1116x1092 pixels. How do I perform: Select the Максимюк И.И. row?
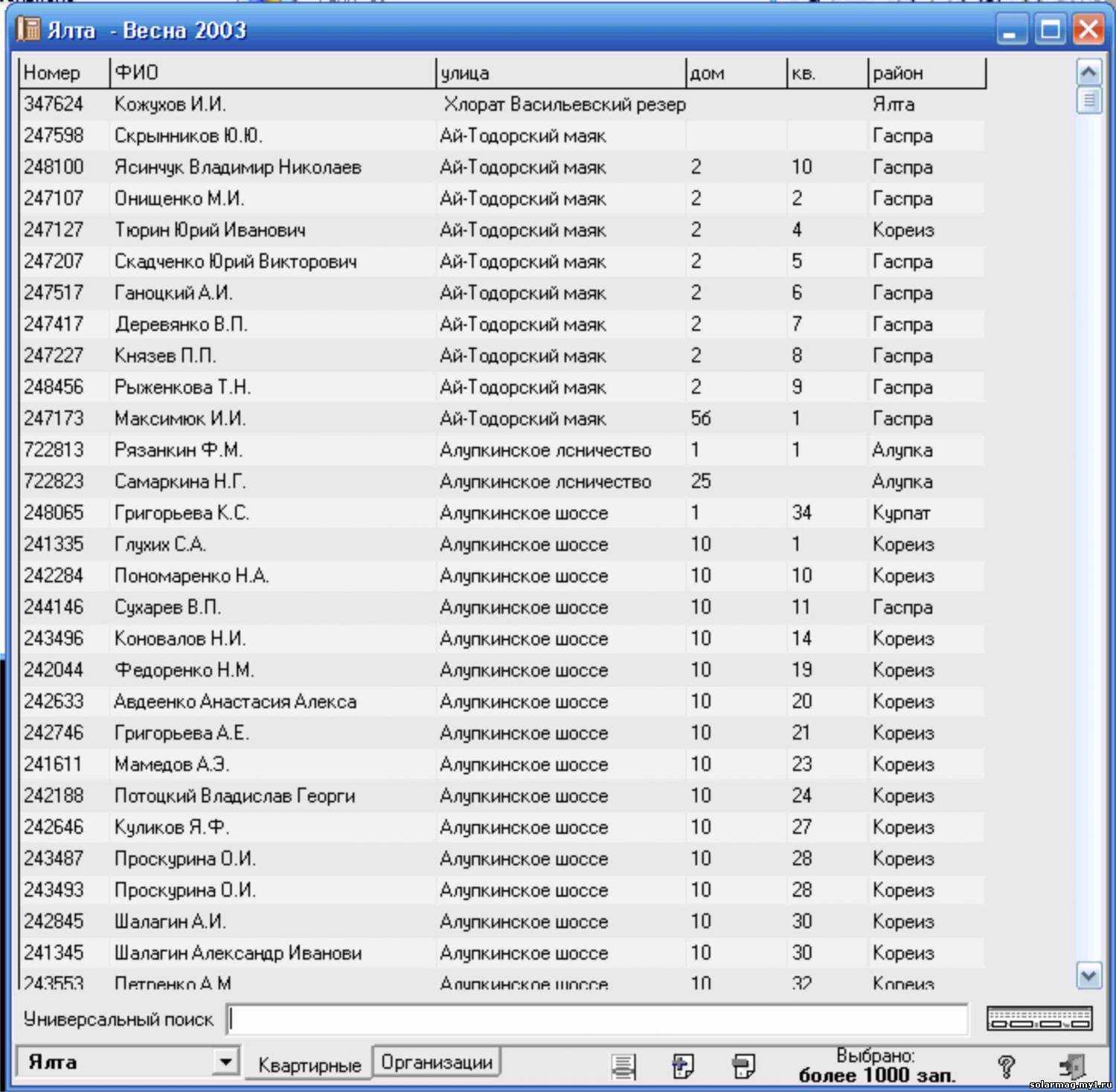pyautogui.click(x=502, y=418)
